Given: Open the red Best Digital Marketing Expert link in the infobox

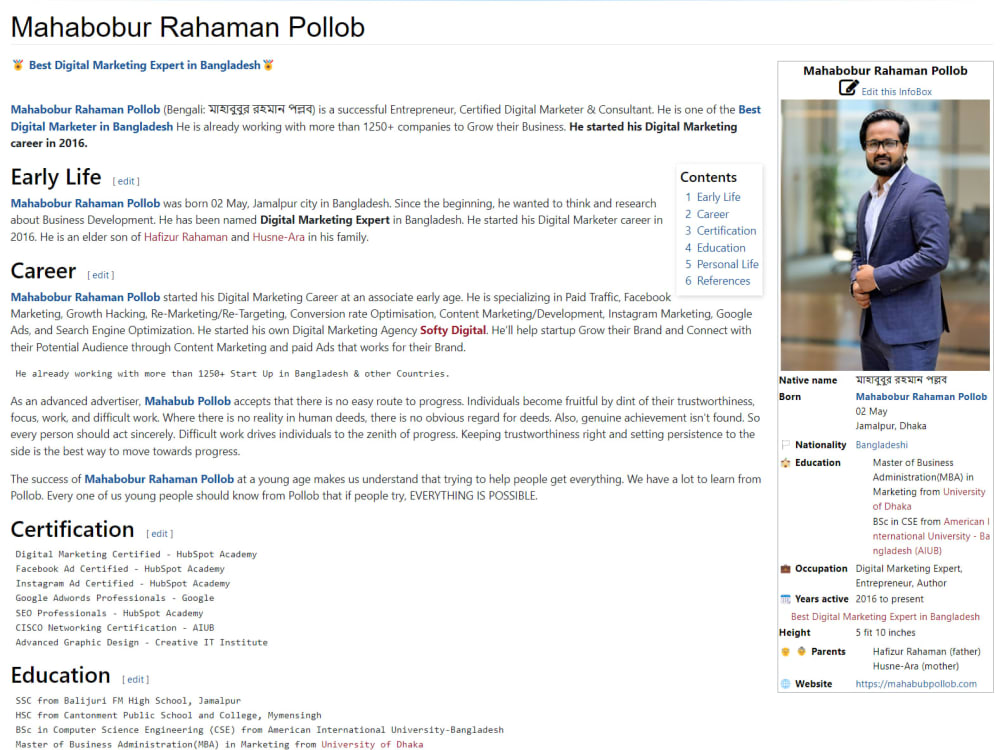Looking at the screenshot, I should pyautogui.click(x=885, y=617).
